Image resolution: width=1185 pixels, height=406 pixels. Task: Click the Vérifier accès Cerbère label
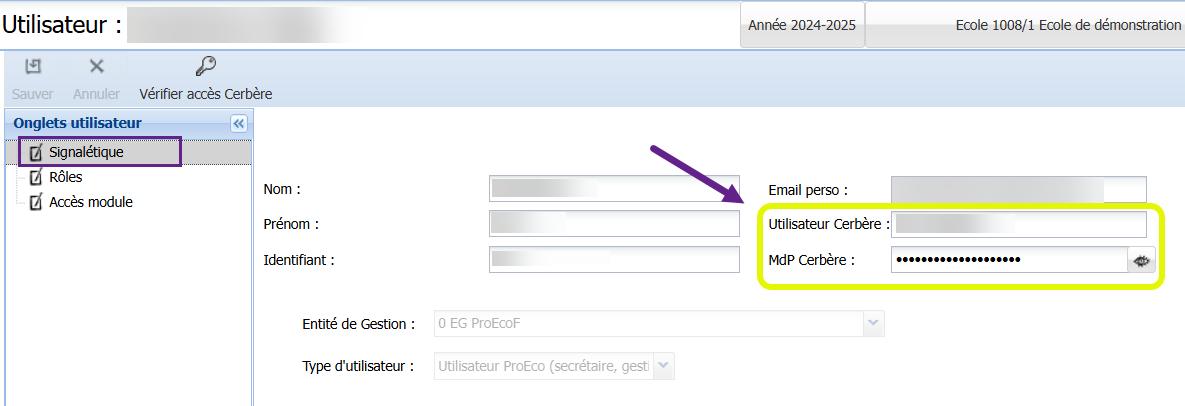(x=205, y=94)
